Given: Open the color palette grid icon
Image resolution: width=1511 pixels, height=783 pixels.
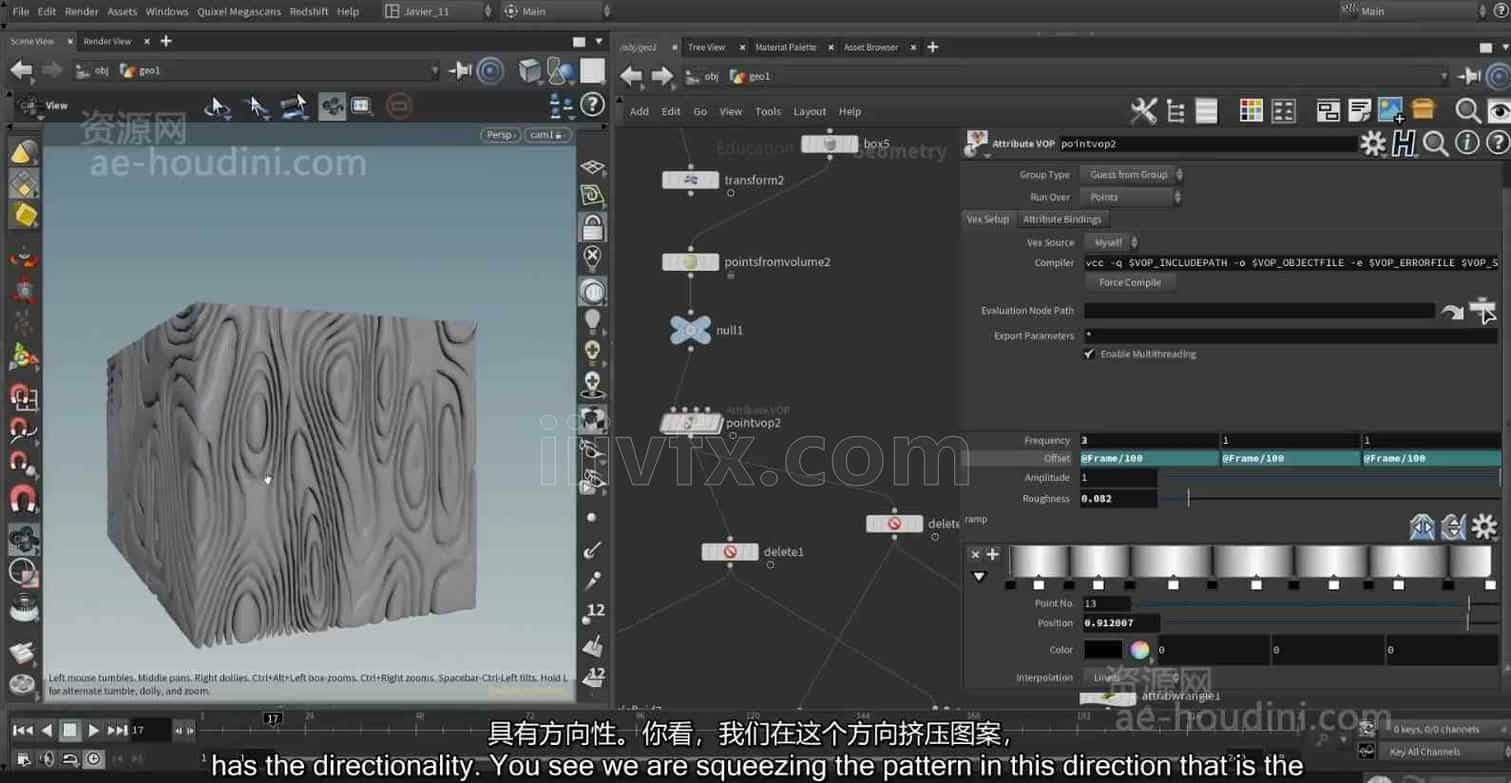Looking at the screenshot, I should [1251, 111].
